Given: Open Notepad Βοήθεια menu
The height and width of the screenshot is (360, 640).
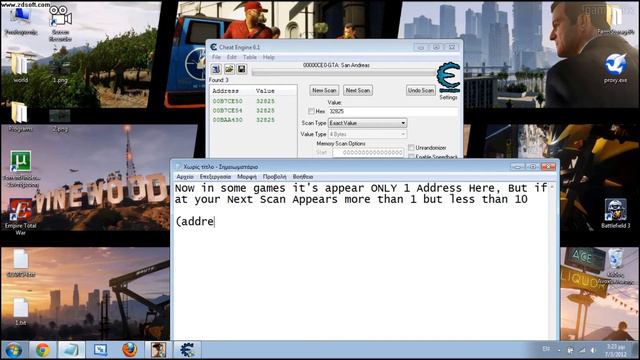Looking at the screenshot, I should point(303,177).
